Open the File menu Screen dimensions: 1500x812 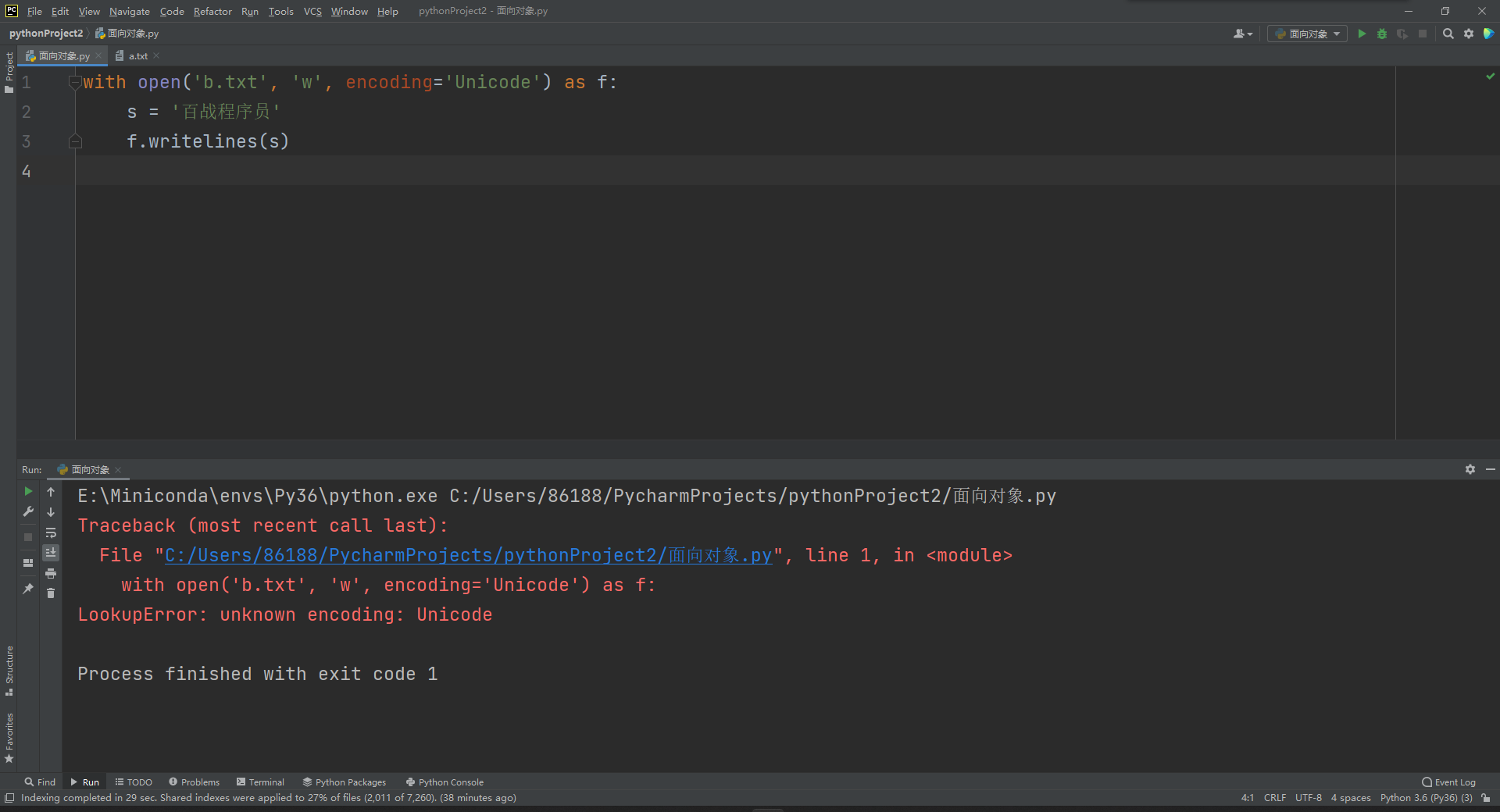tap(34, 11)
